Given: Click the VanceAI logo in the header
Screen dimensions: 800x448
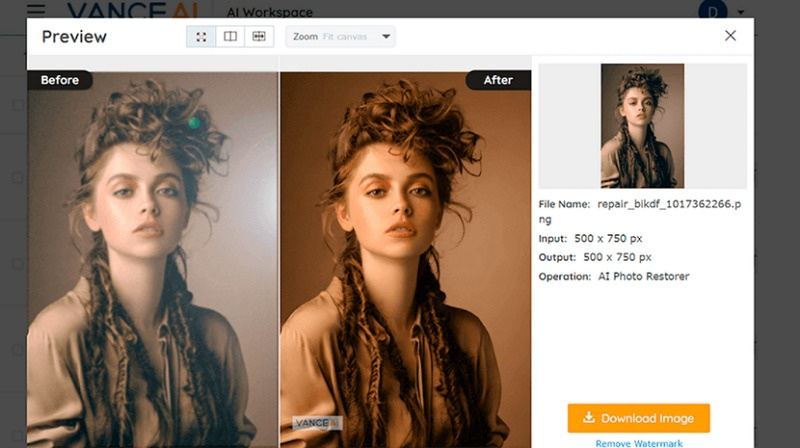Looking at the screenshot, I should pos(133,10).
